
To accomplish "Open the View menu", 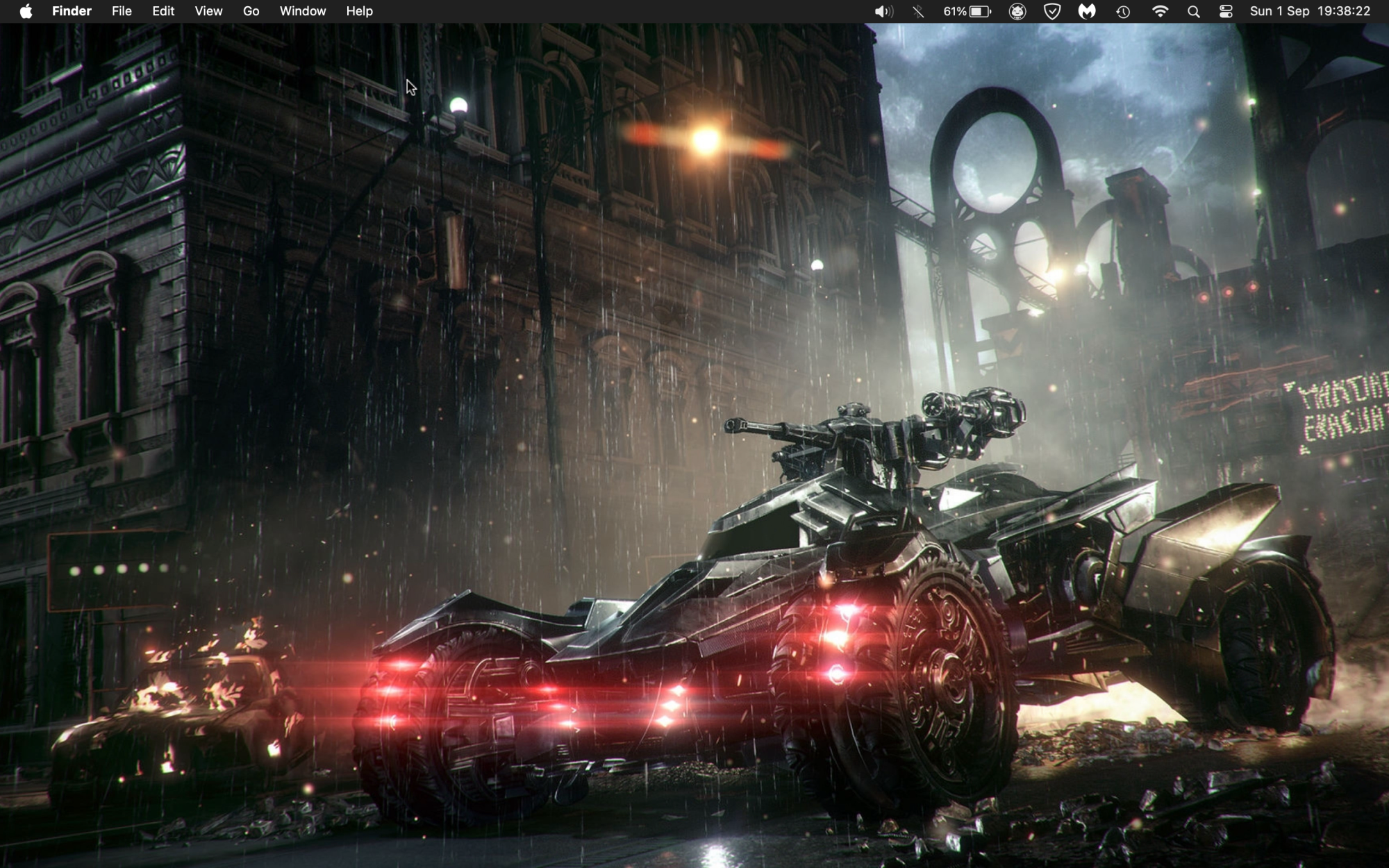I will (208, 11).
